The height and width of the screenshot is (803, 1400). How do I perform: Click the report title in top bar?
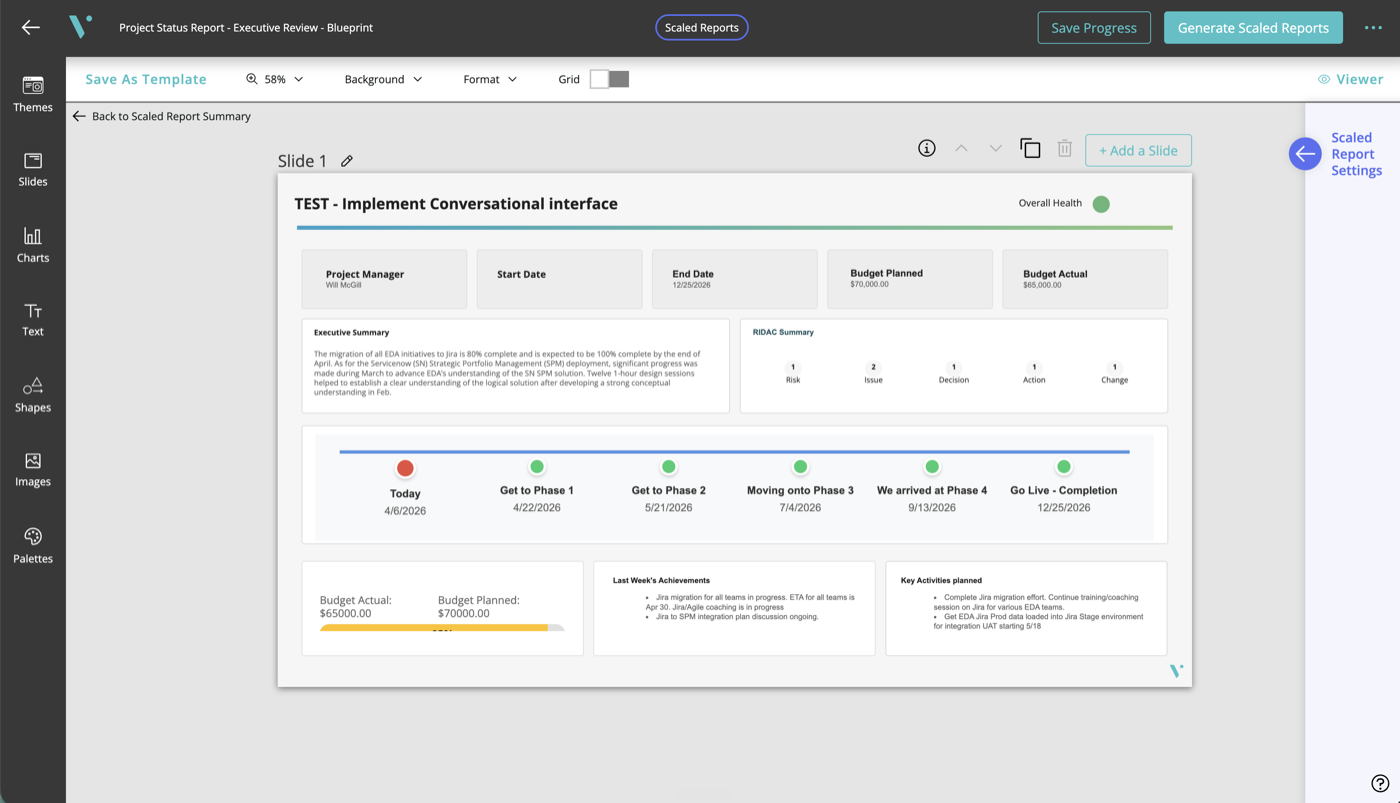pos(246,28)
